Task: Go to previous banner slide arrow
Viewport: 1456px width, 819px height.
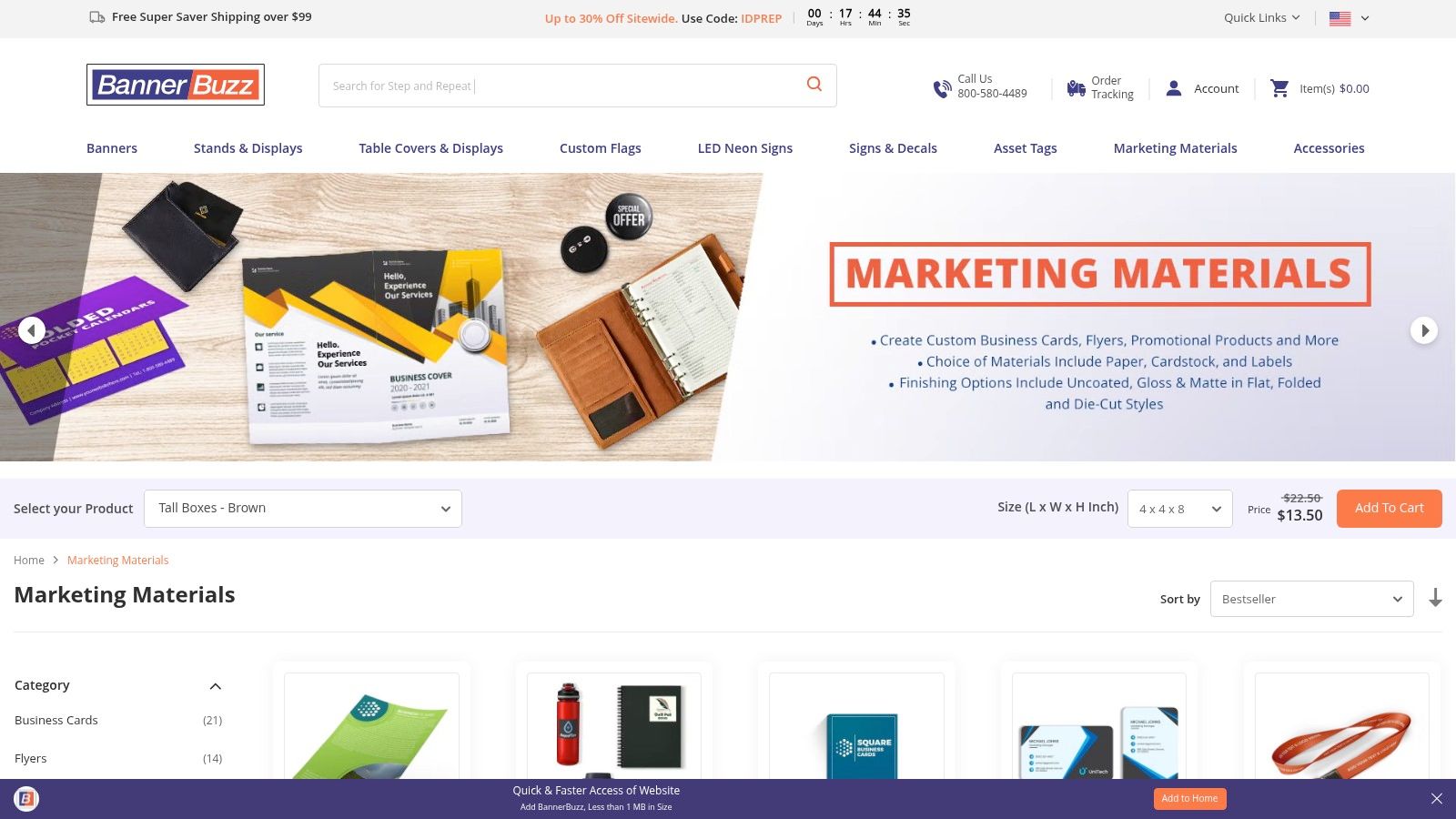Action: click(x=32, y=330)
